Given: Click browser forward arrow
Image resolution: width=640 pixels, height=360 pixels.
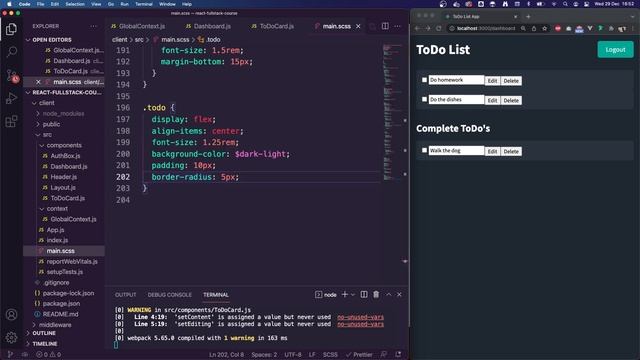Looking at the screenshot, I should 428,29.
